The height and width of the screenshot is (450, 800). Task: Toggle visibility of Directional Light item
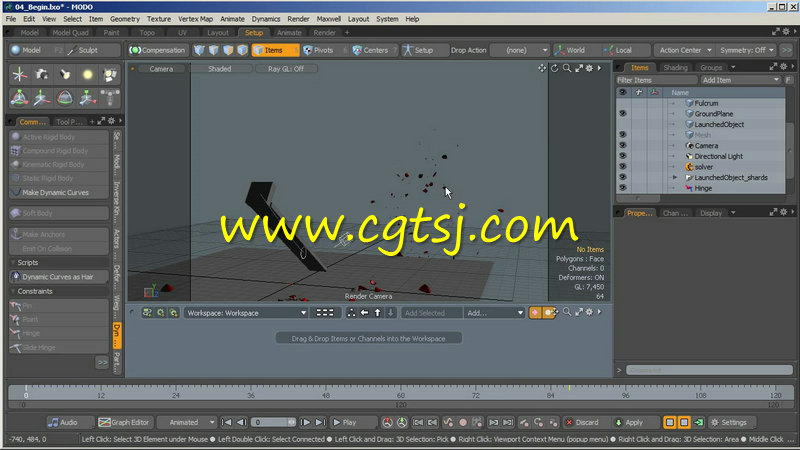(622, 156)
